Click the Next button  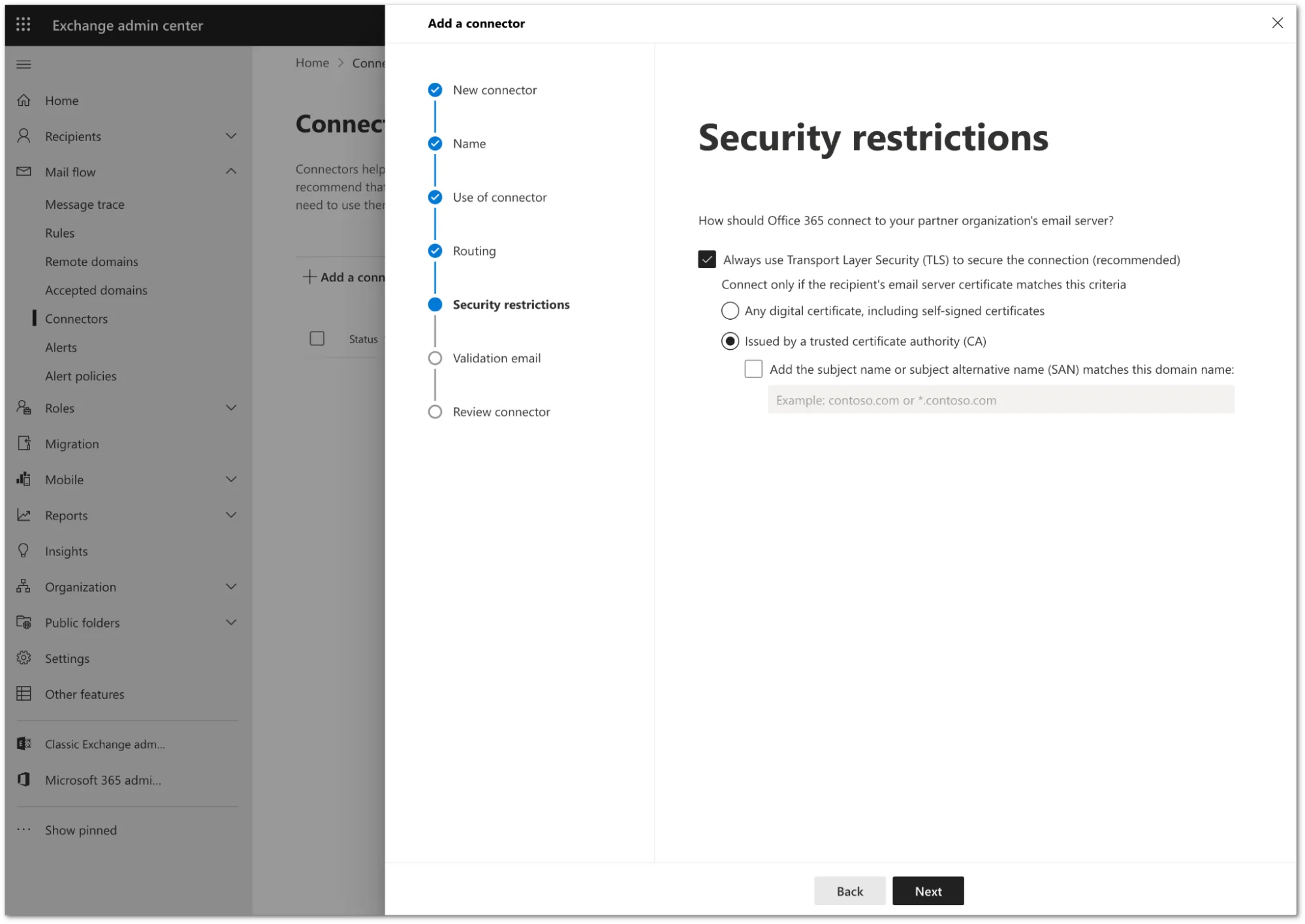click(928, 891)
